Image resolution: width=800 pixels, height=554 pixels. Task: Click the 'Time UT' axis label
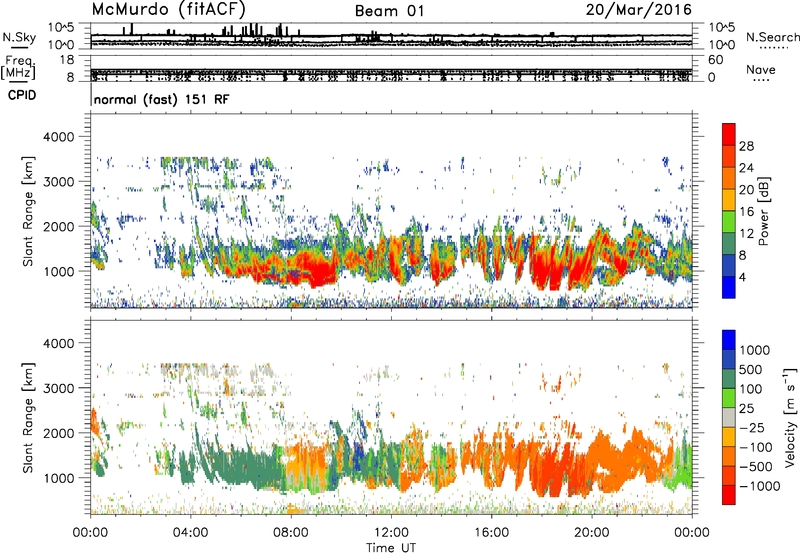click(x=391, y=548)
